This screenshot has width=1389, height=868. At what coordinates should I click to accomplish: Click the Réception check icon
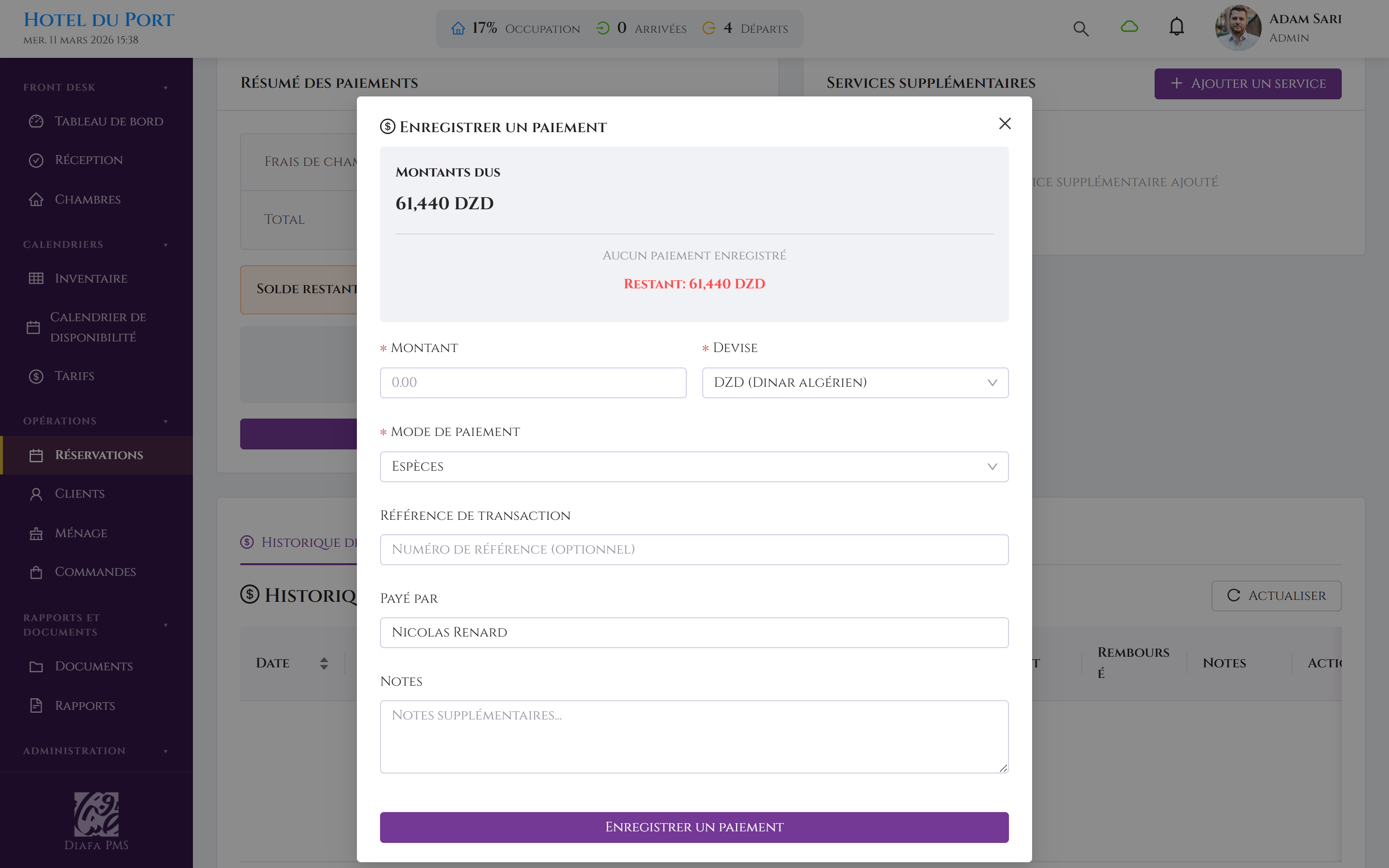click(36, 160)
